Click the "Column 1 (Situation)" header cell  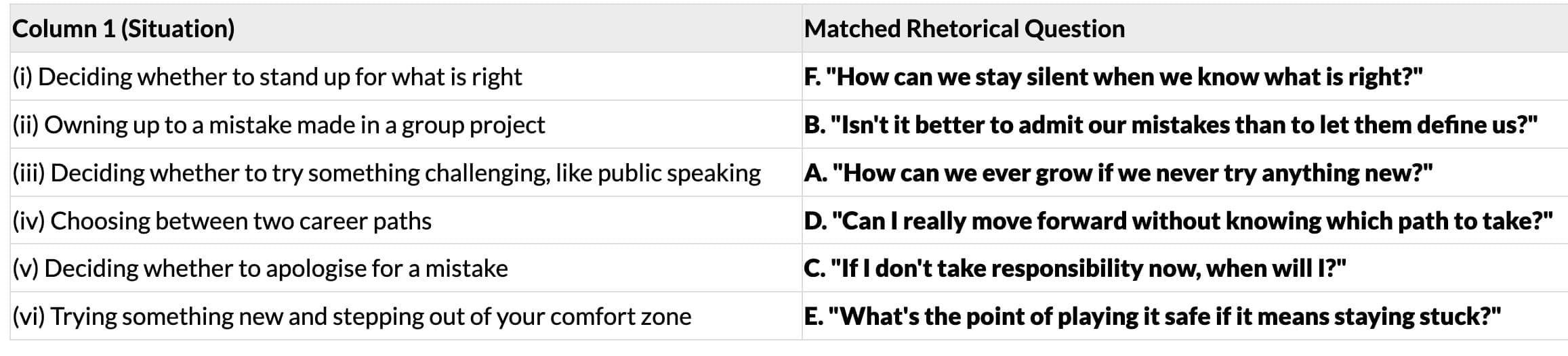(123, 29)
